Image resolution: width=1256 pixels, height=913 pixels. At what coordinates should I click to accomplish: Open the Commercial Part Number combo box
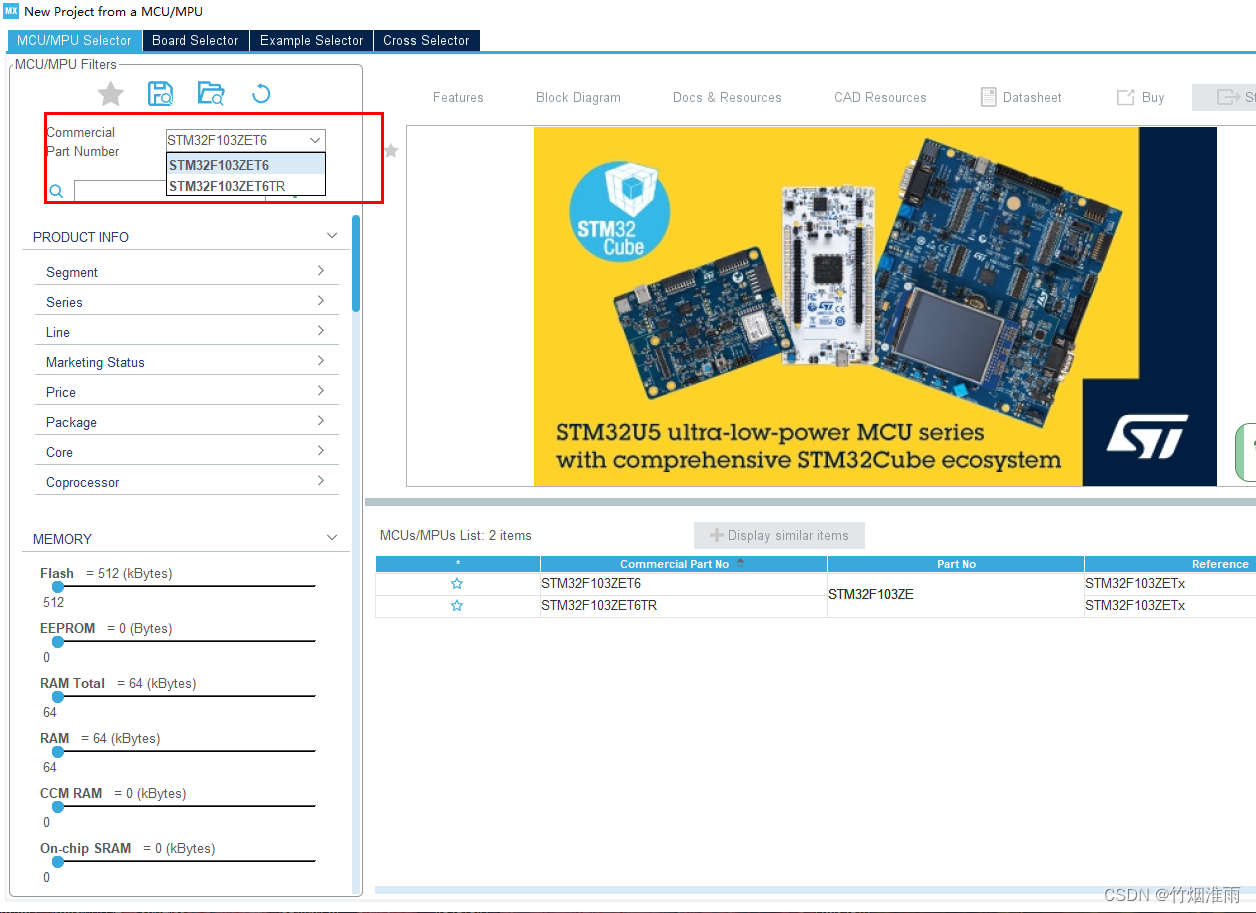click(245, 140)
